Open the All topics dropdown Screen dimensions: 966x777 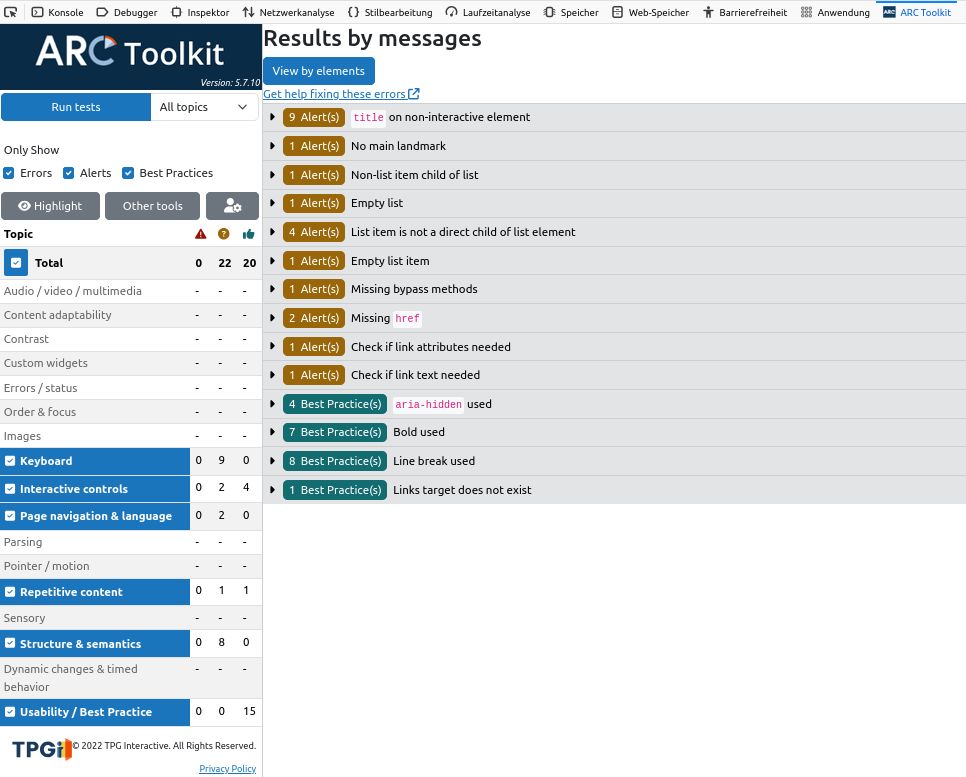(x=204, y=107)
